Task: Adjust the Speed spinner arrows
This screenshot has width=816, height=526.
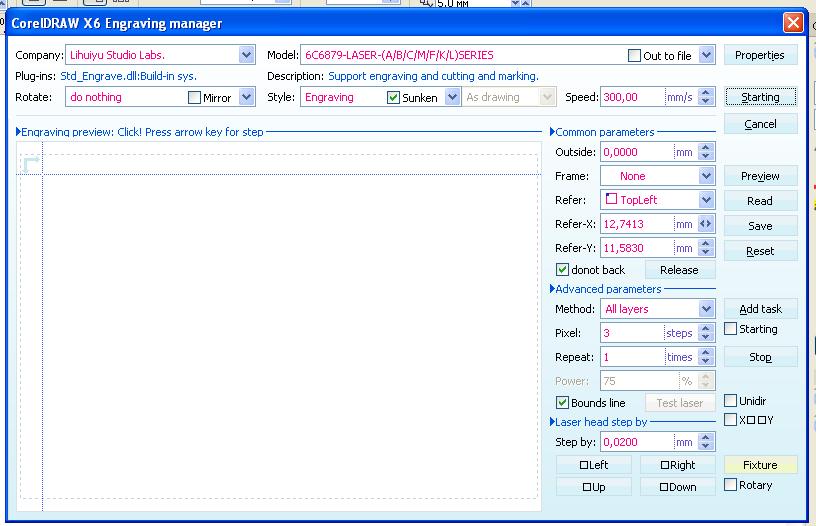Action: (x=706, y=97)
